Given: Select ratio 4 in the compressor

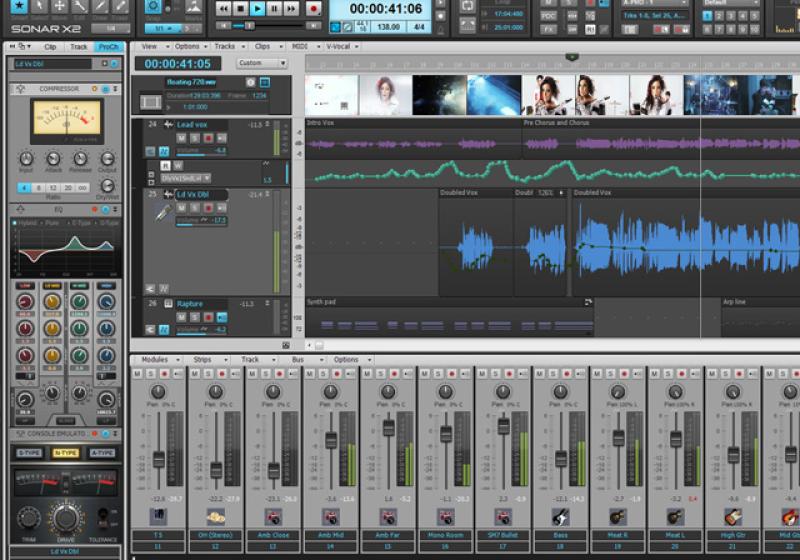Looking at the screenshot, I should [24, 188].
